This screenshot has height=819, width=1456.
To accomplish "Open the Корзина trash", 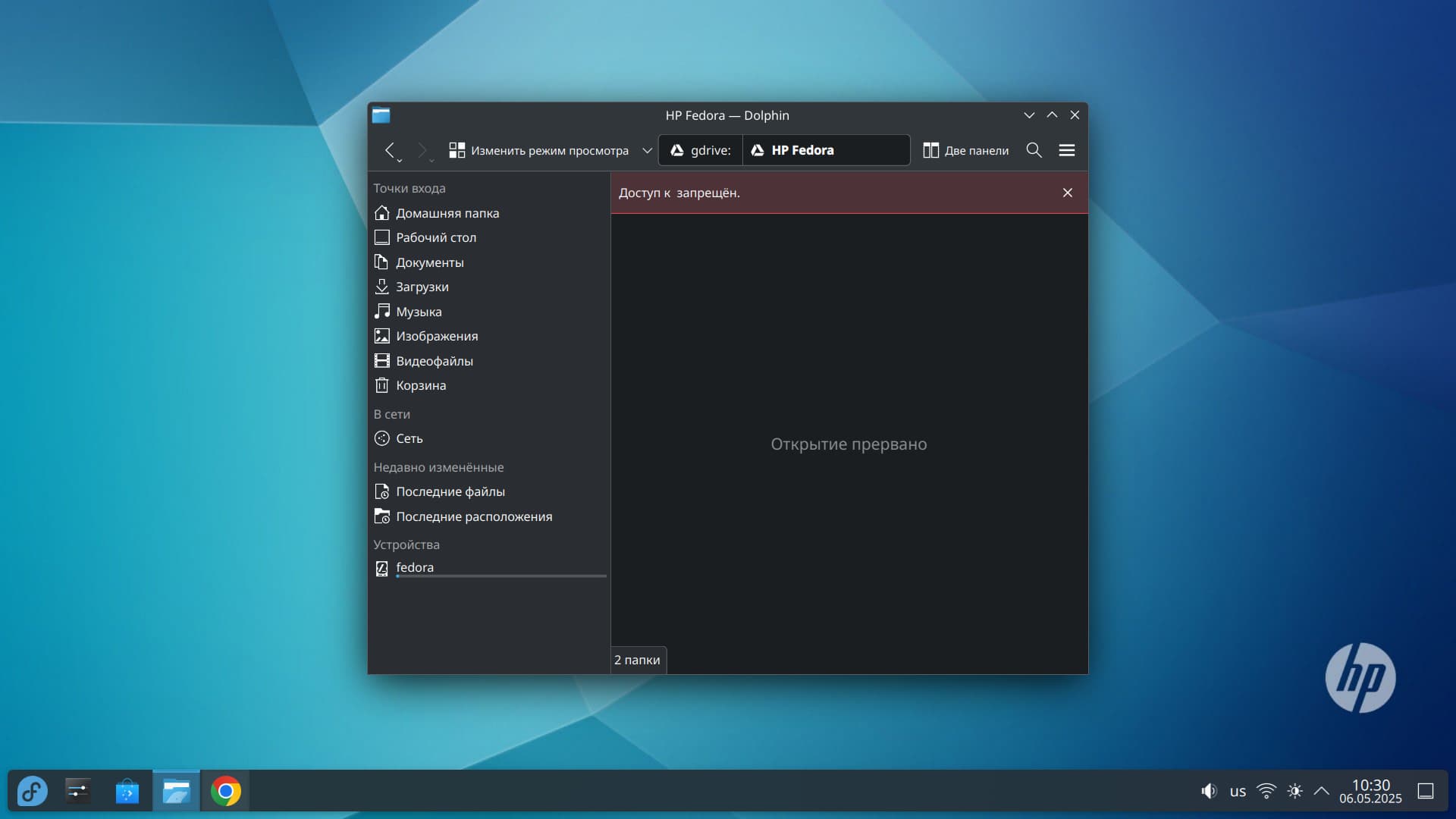I will pyautogui.click(x=489, y=385).
